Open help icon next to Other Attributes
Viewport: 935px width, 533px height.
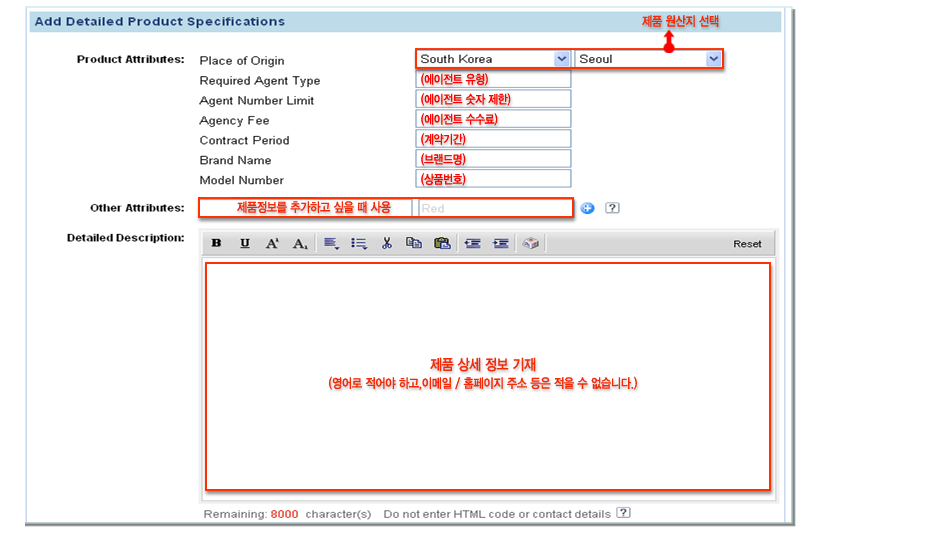[x=612, y=208]
